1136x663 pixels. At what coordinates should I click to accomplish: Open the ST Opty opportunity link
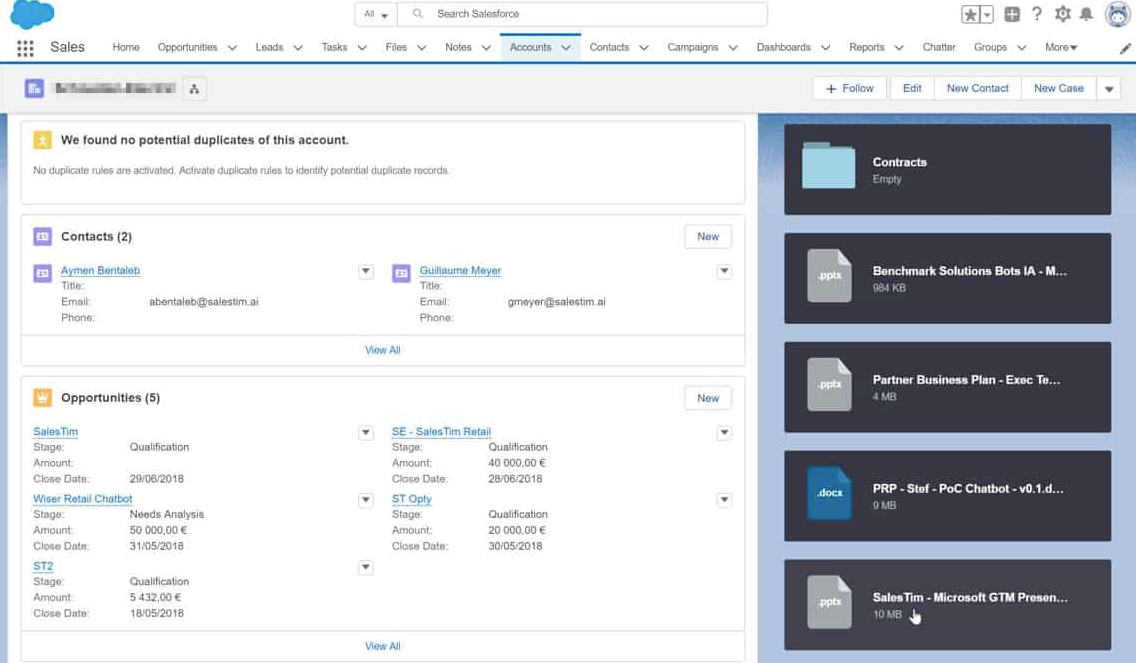(x=412, y=499)
